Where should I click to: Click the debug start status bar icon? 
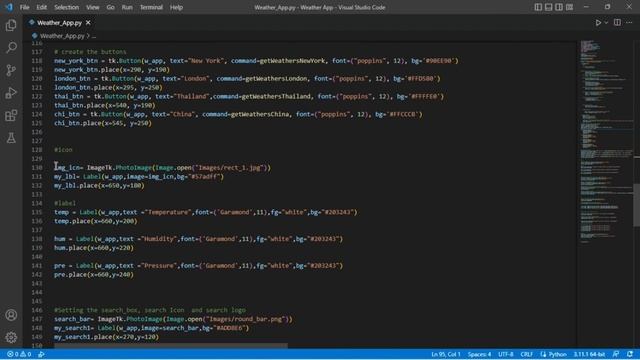pos(41,354)
